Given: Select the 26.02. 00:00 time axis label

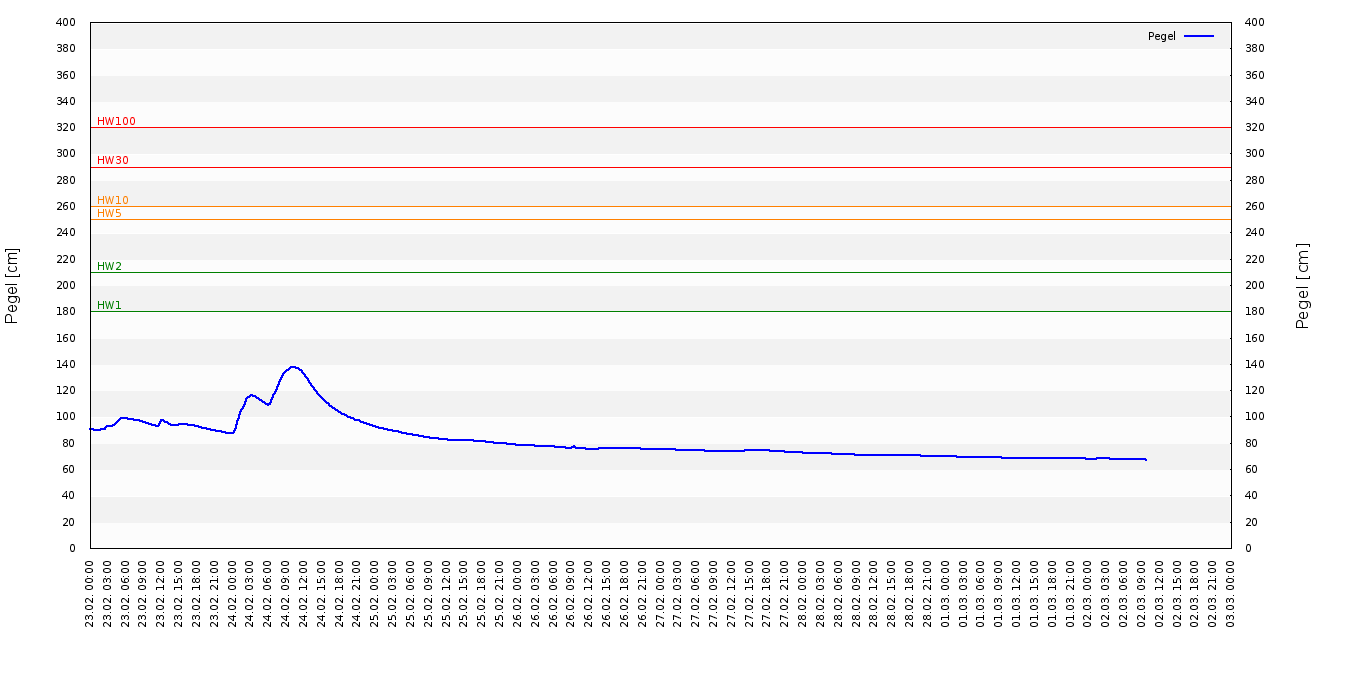Looking at the screenshot, I should (518, 593).
